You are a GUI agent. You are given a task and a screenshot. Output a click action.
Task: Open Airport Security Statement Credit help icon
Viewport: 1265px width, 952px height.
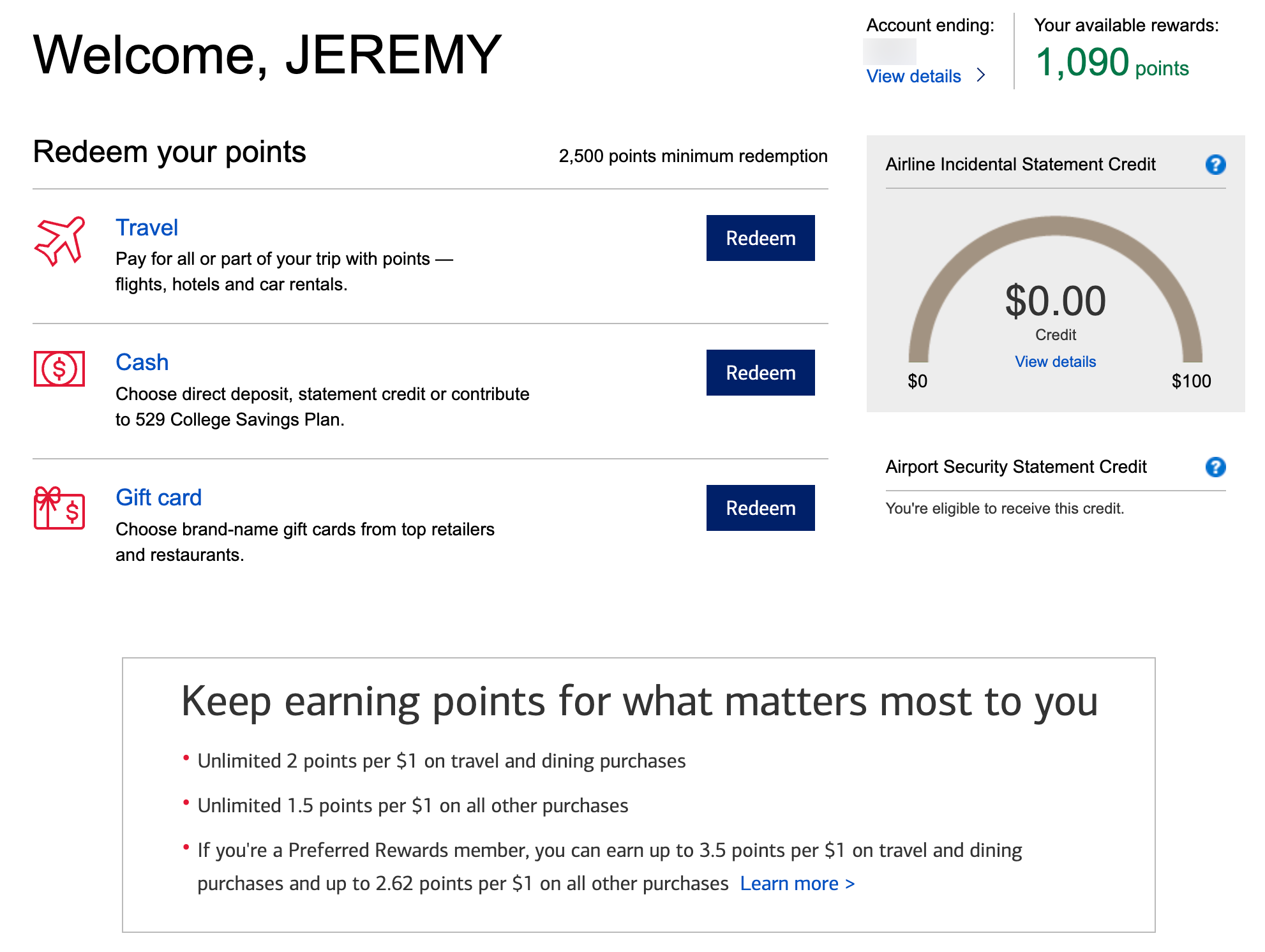click(1215, 467)
